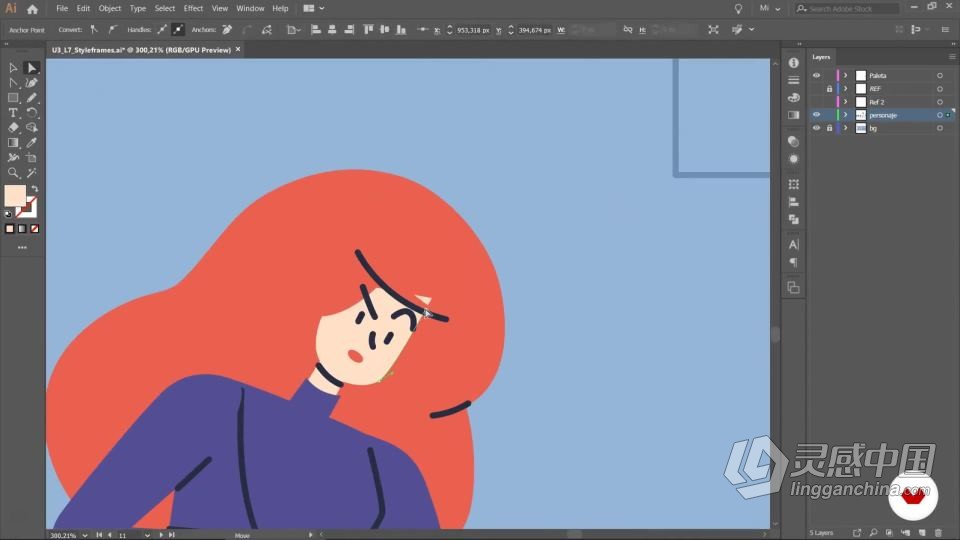Image resolution: width=960 pixels, height=540 pixels.
Task: Activate the Direct Selection tool
Action: coord(32,68)
